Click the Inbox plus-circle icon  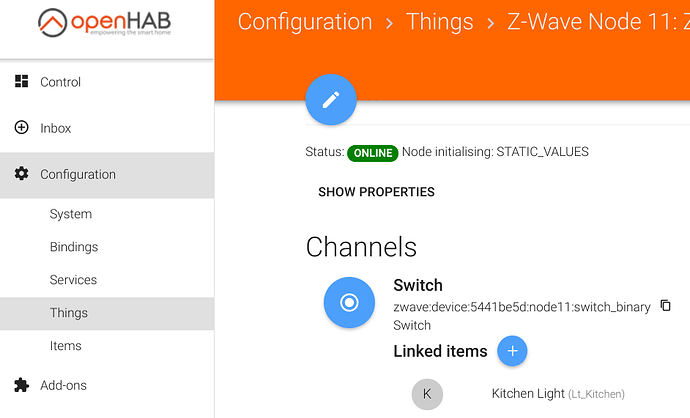pos(22,128)
